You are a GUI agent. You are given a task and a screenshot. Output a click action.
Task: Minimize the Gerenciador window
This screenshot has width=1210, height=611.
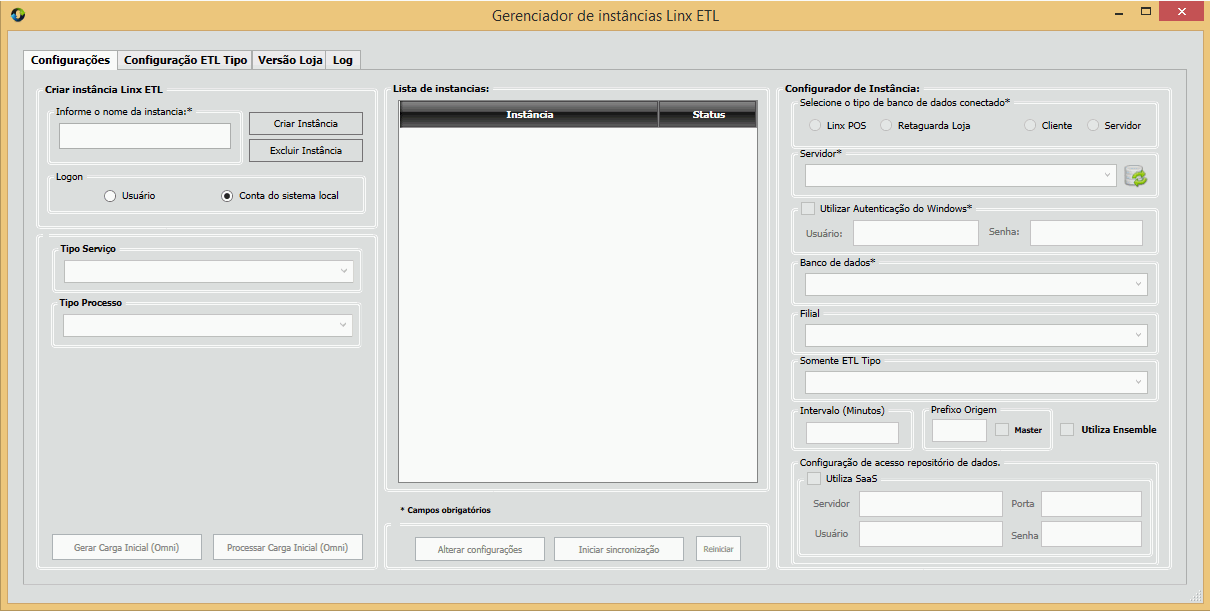[1118, 12]
